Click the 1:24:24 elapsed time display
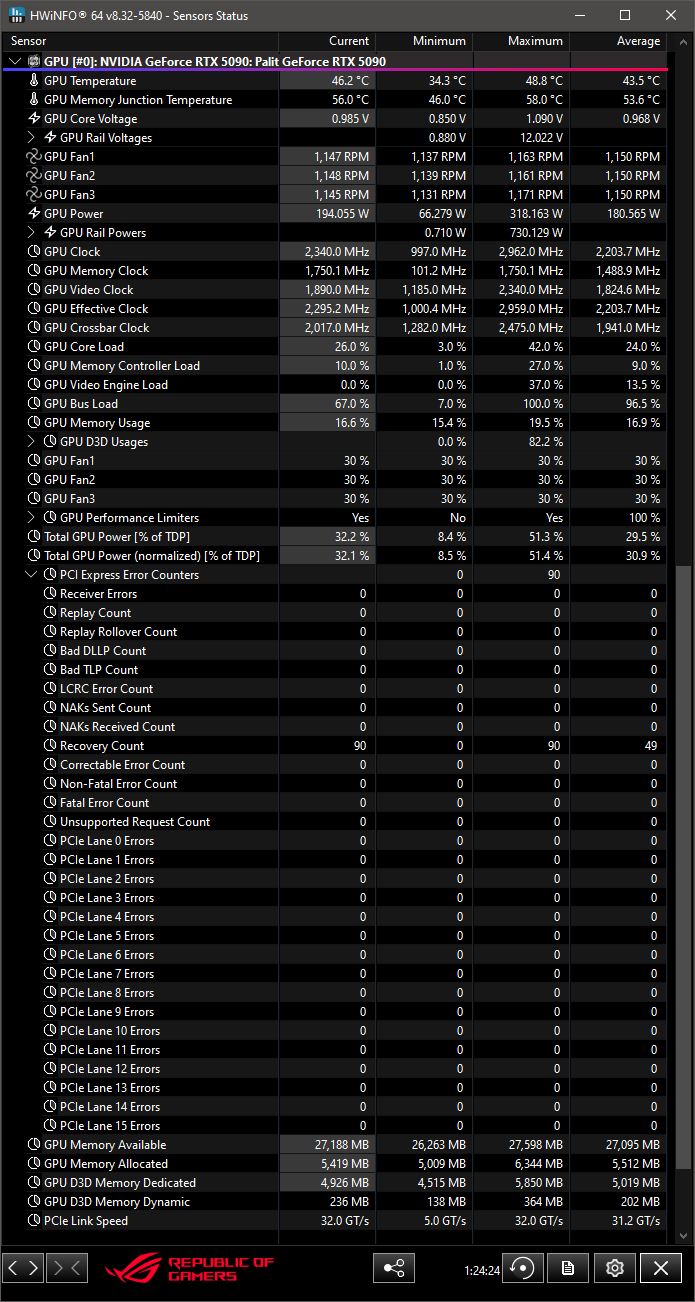Viewport: 695px width, 1302px height. (481, 1271)
